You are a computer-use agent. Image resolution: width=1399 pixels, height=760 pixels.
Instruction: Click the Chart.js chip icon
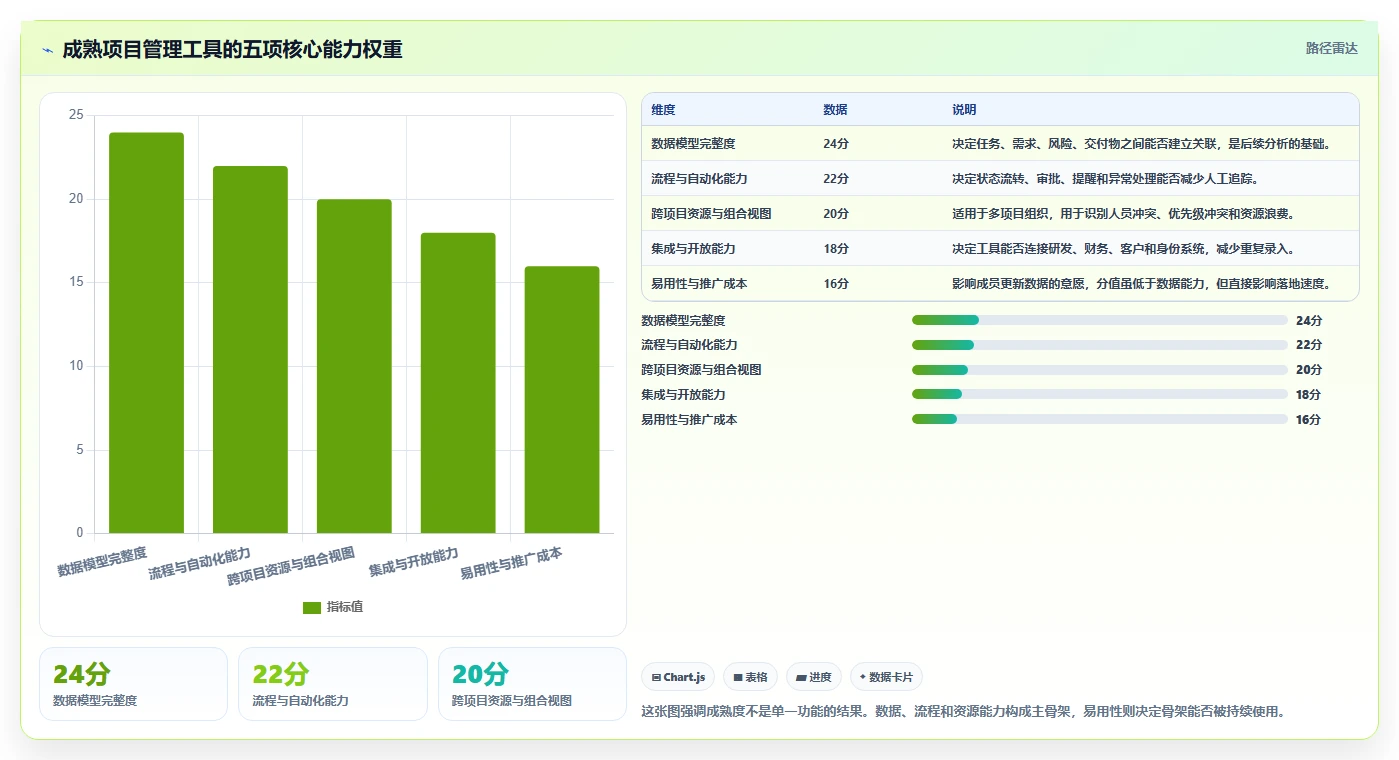click(656, 677)
